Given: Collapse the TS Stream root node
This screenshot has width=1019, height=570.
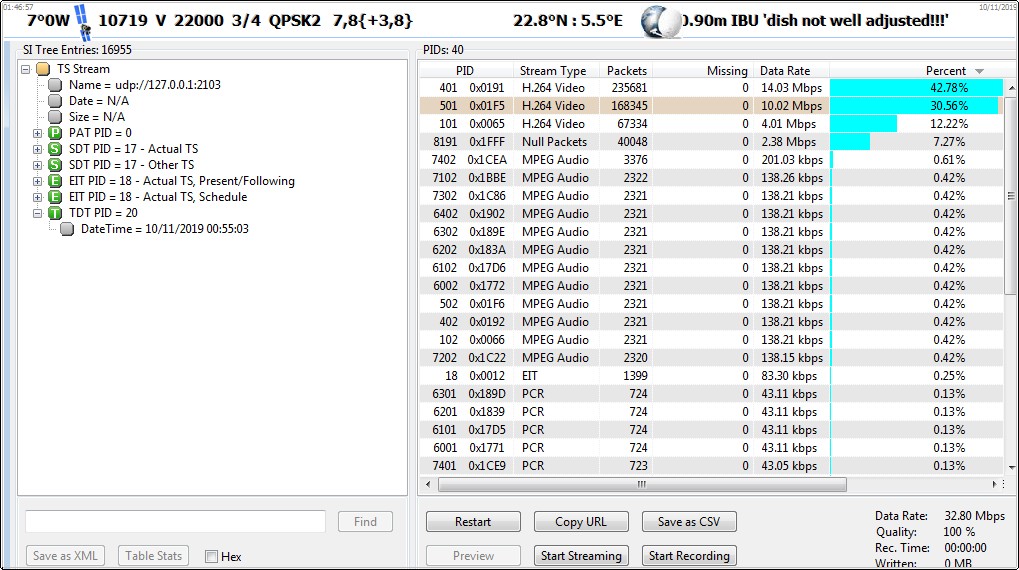Looking at the screenshot, I should pos(26,69).
